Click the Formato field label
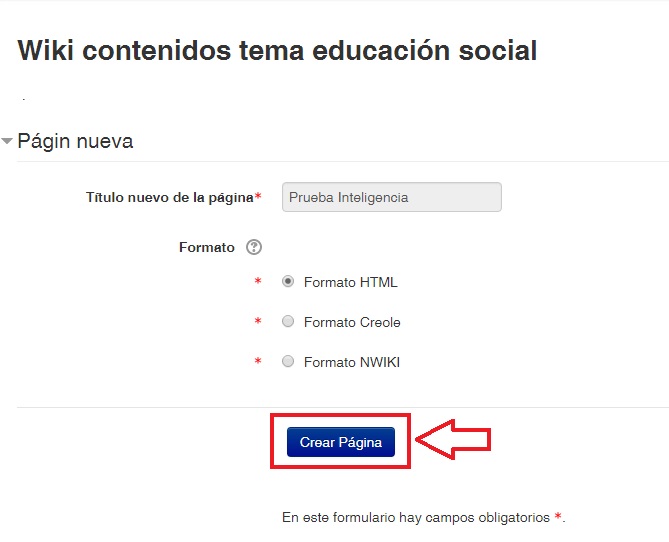Viewport: 669px width, 542px height. pyautogui.click(x=206, y=248)
